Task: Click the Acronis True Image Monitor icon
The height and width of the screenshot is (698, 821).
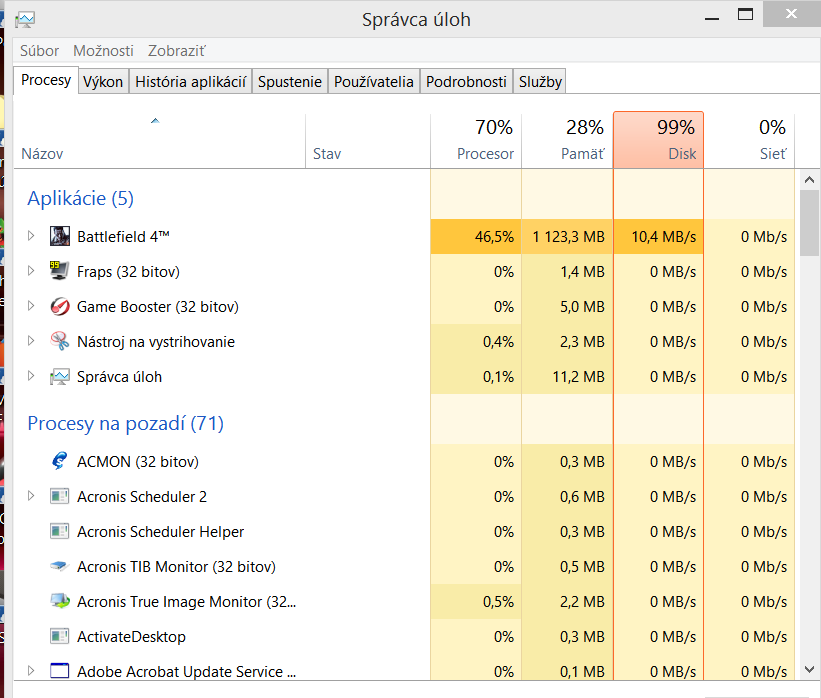Action: coord(60,601)
